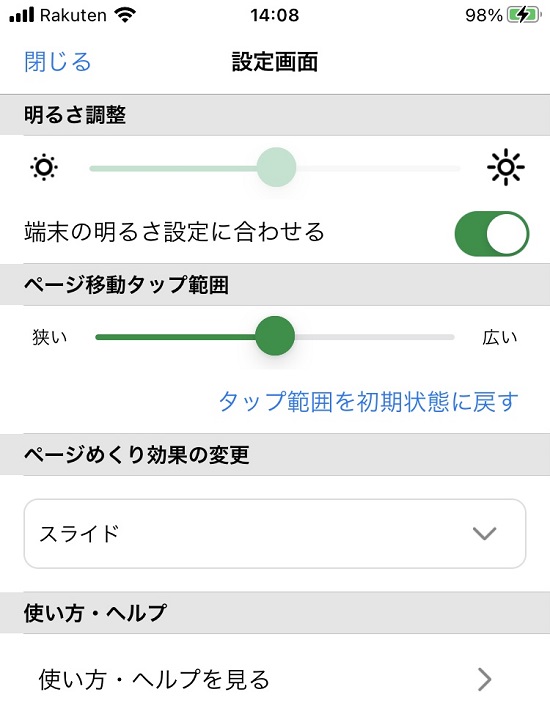550x714 pixels.
Task: Tap 閉じる to close settings
Action: 58,62
